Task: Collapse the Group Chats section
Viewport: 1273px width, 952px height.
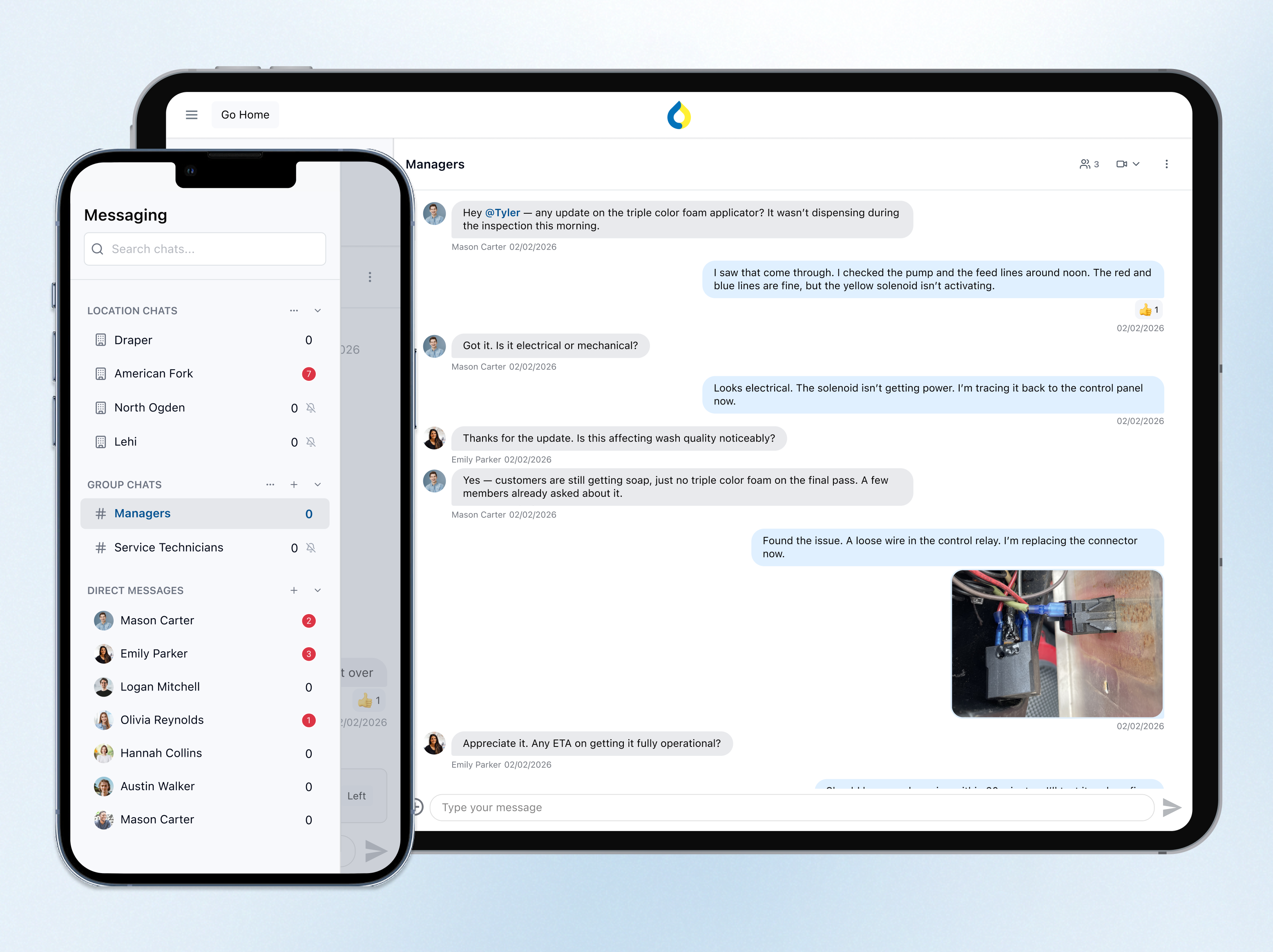Action: [318, 485]
